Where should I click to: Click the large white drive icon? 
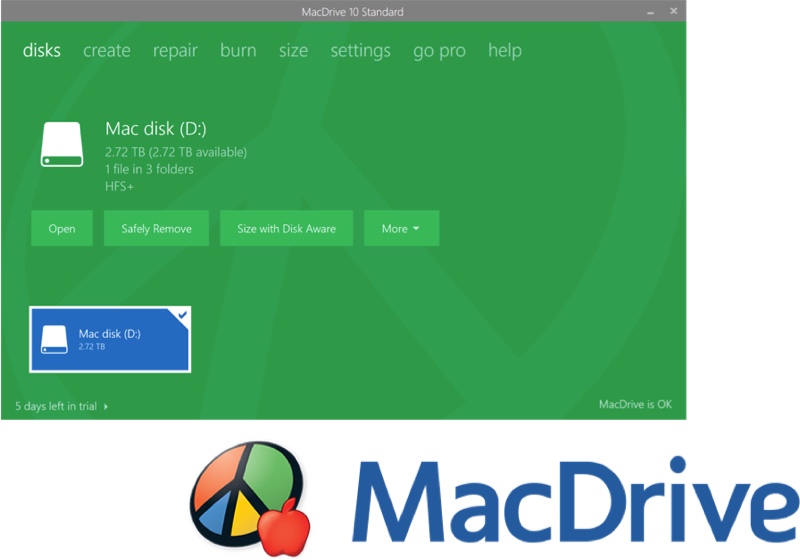pyautogui.click(x=62, y=144)
